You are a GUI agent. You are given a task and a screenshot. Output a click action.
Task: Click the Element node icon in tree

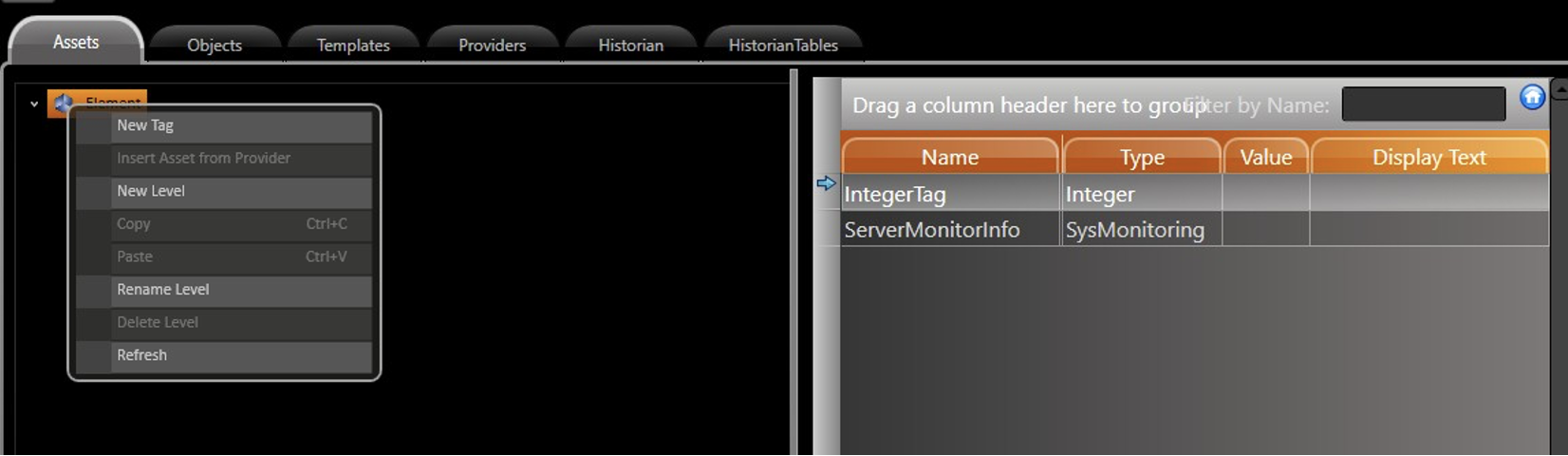(63, 103)
